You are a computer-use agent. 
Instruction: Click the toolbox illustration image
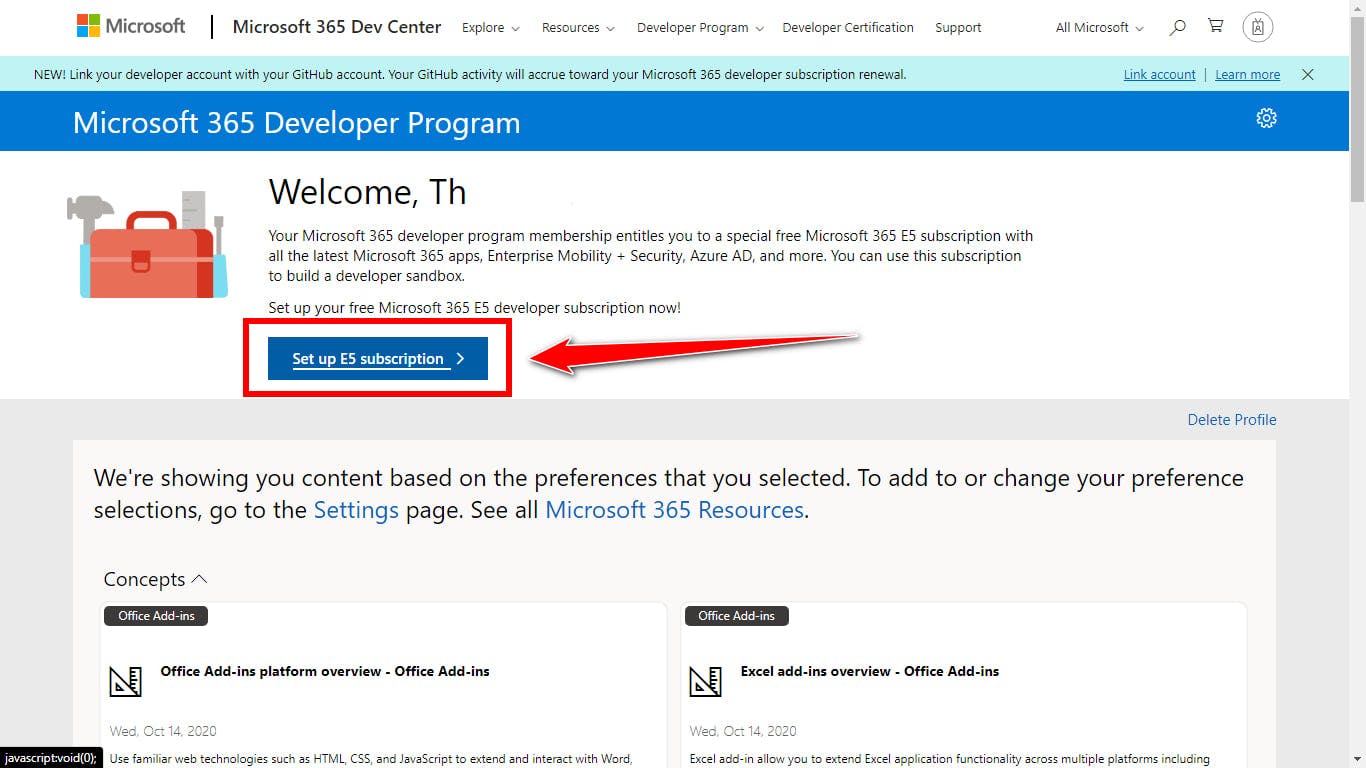tap(147, 245)
